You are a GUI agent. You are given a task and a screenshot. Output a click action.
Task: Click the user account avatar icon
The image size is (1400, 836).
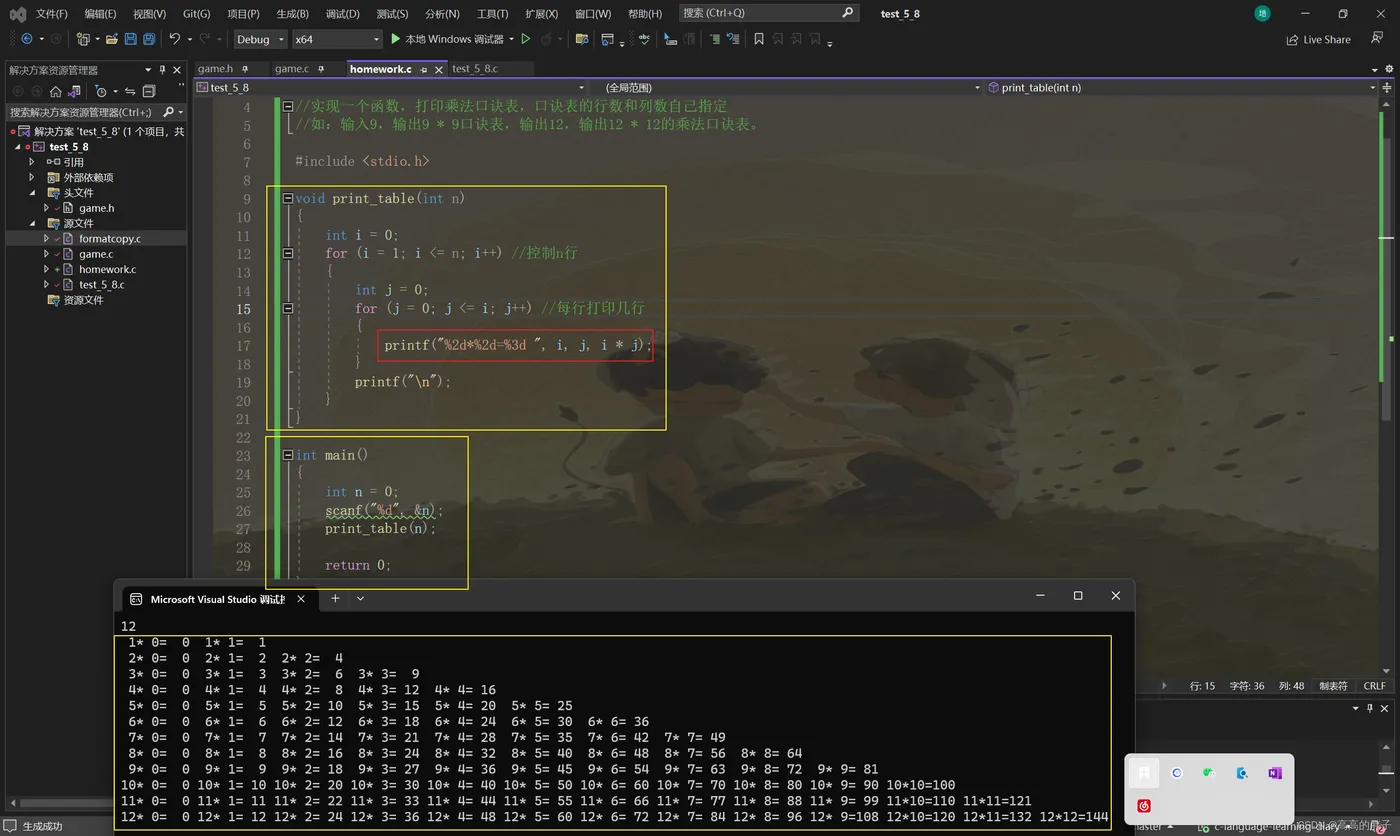pos(1263,13)
